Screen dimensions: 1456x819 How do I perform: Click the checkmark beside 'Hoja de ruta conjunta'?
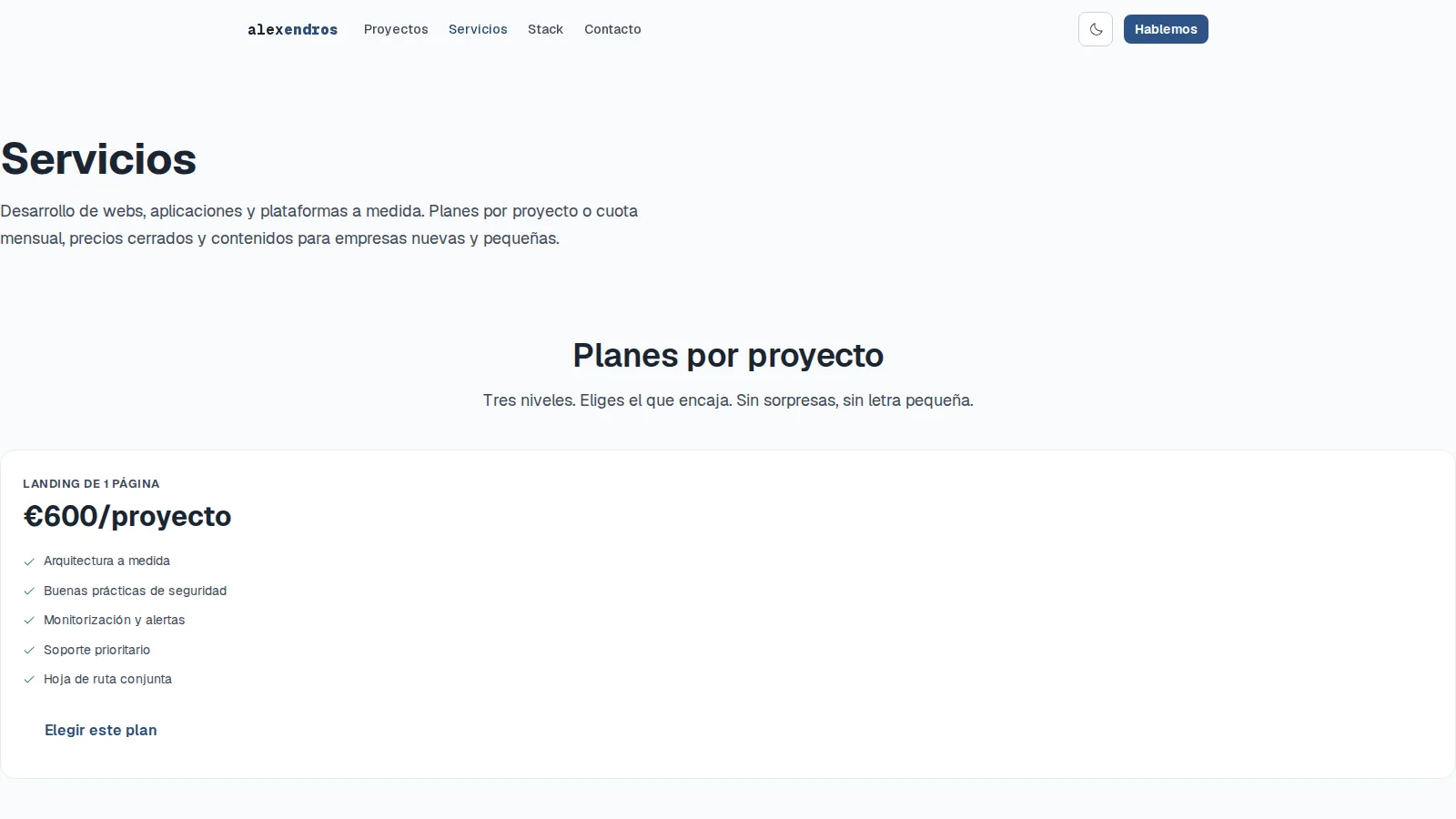tap(29, 680)
